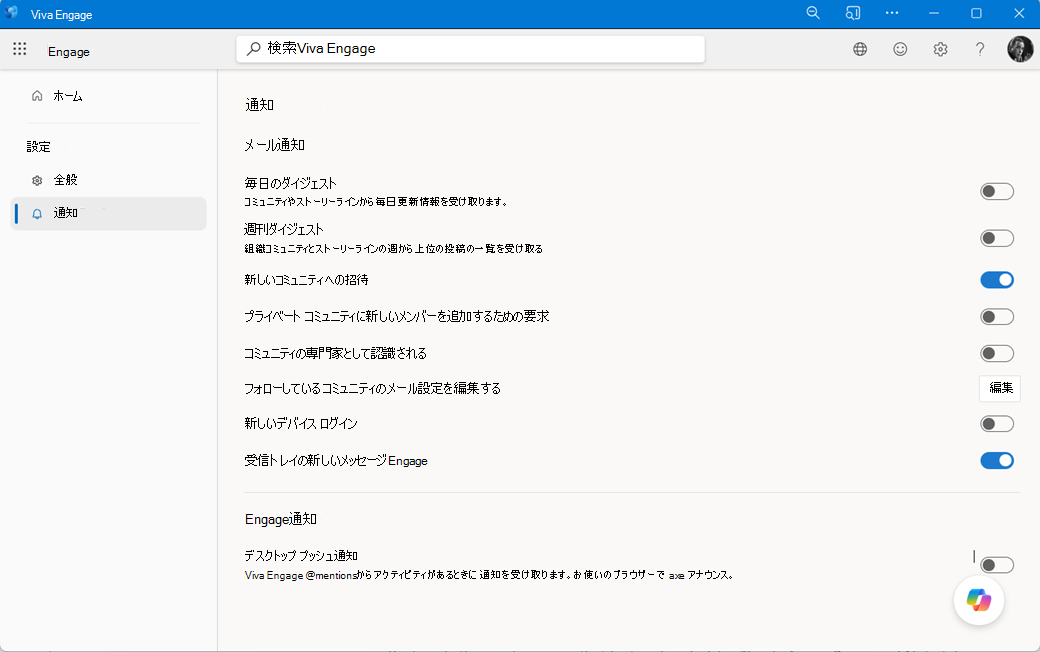Disable the 新しいコミュニティへの招待 toggle
This screenshot has height=652, width=1040.
[997, 280]
